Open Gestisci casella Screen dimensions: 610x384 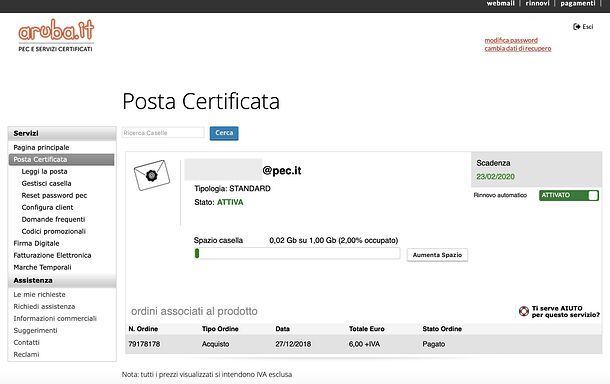(46, 183)
